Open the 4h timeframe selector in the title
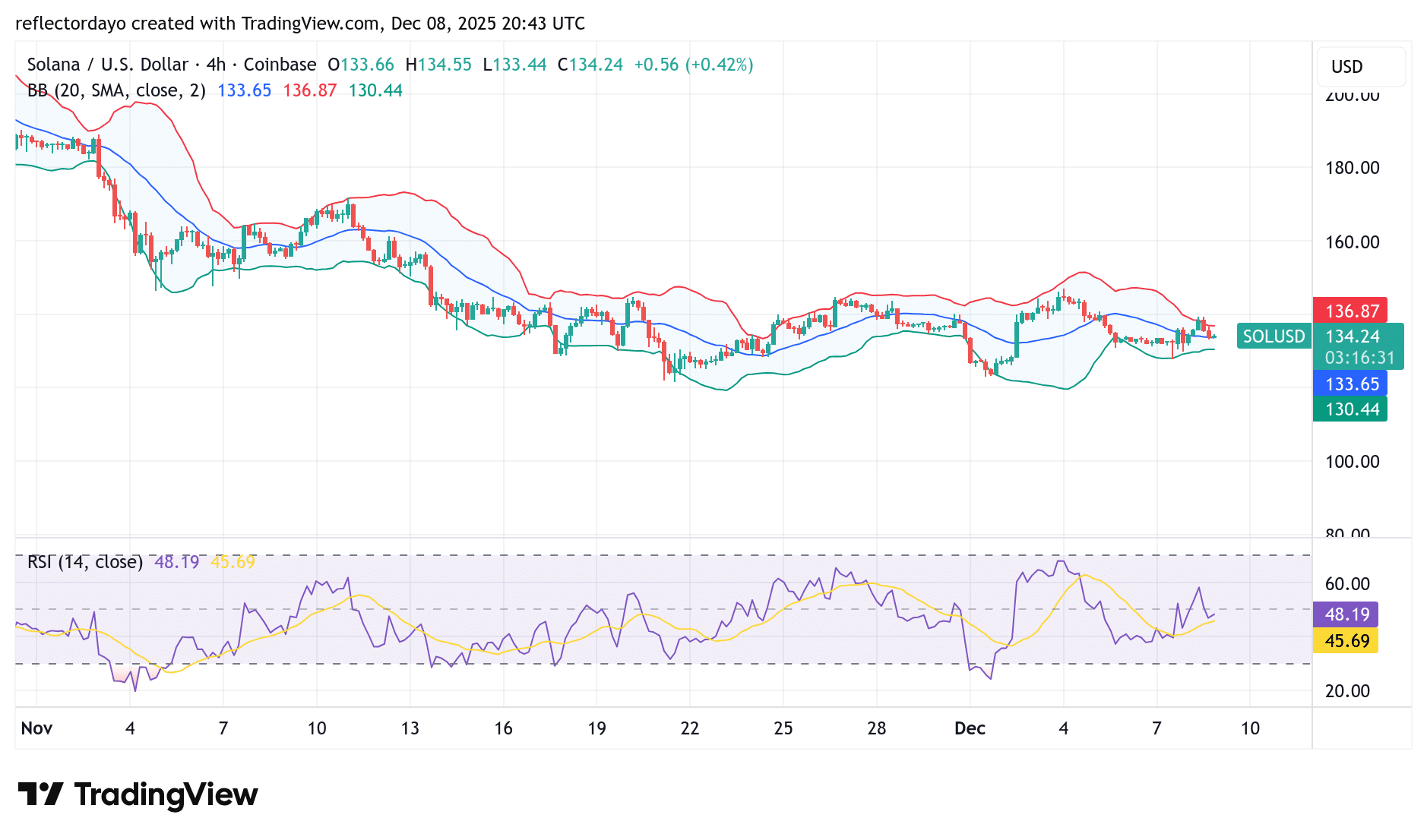This screenshot has width=1427, height=840. 215,65
